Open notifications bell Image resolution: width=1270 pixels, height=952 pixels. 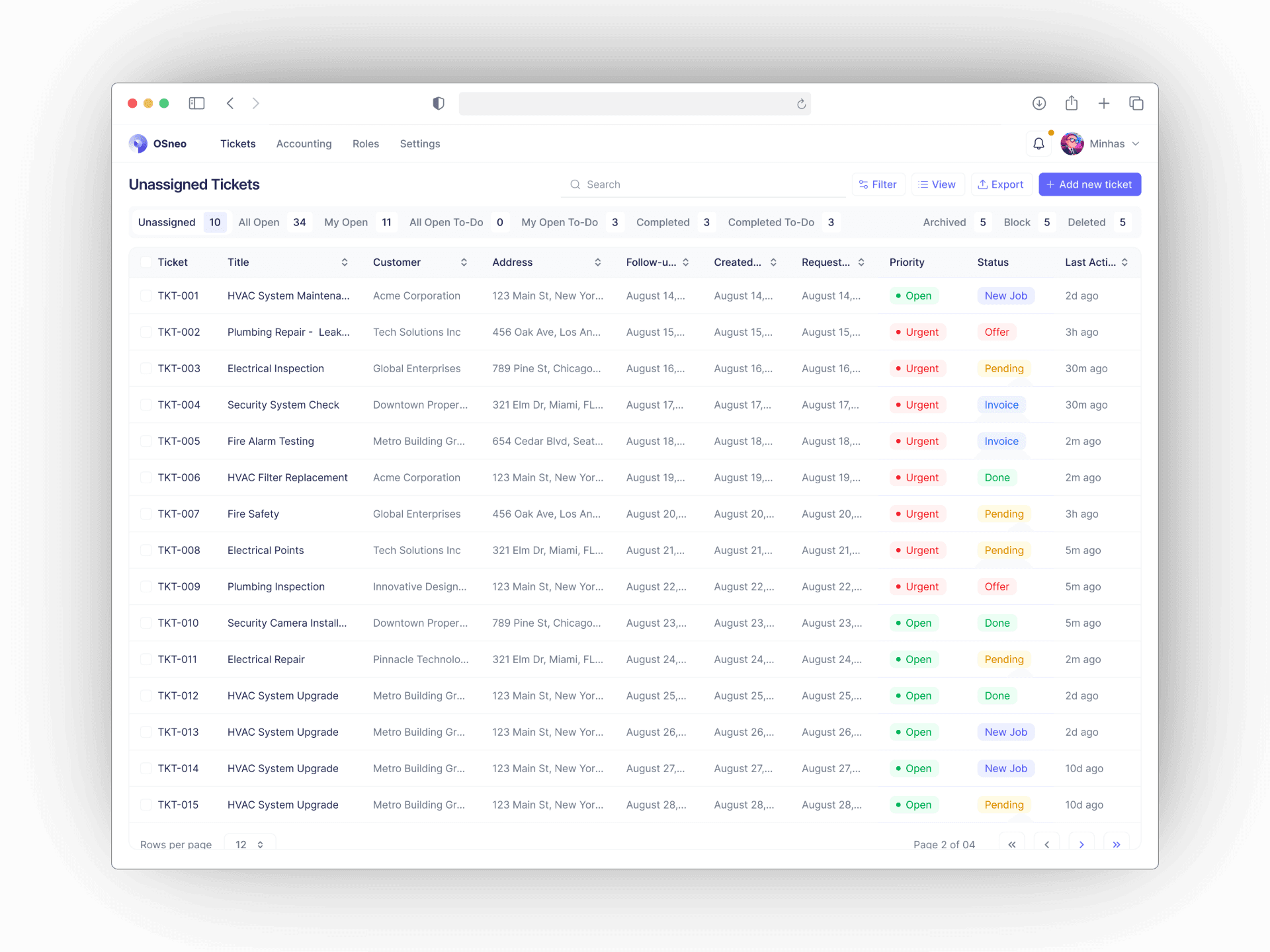point(1039,143)
